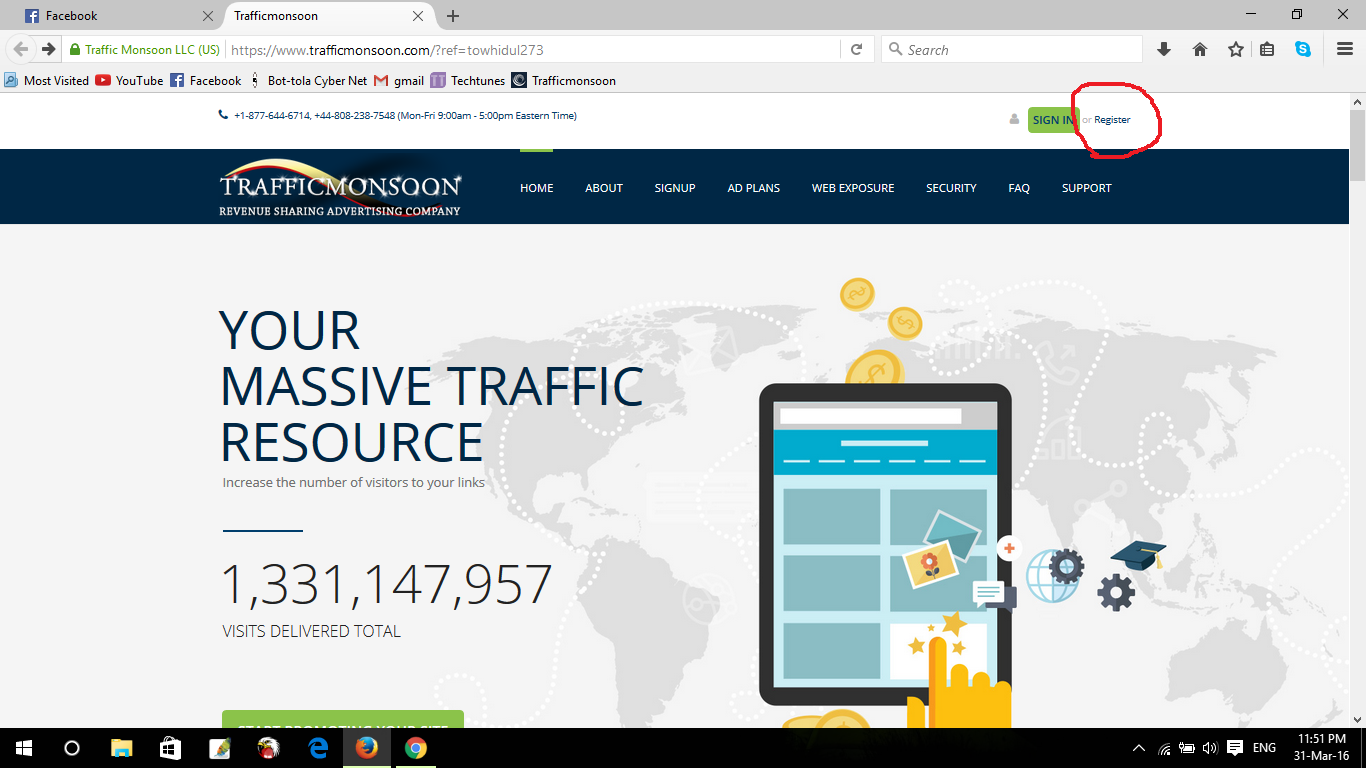Open a new tab with plus icon
Image resolution: width=1366 pixels, height=768 pixels.
click(x=453, y=16)
